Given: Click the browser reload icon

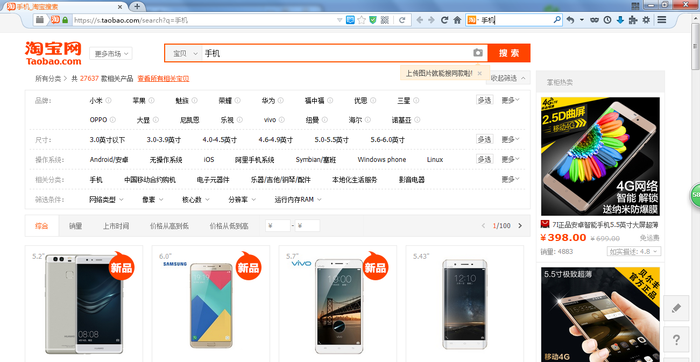Looking at the screenshot, I should click(x=444, y=20).
